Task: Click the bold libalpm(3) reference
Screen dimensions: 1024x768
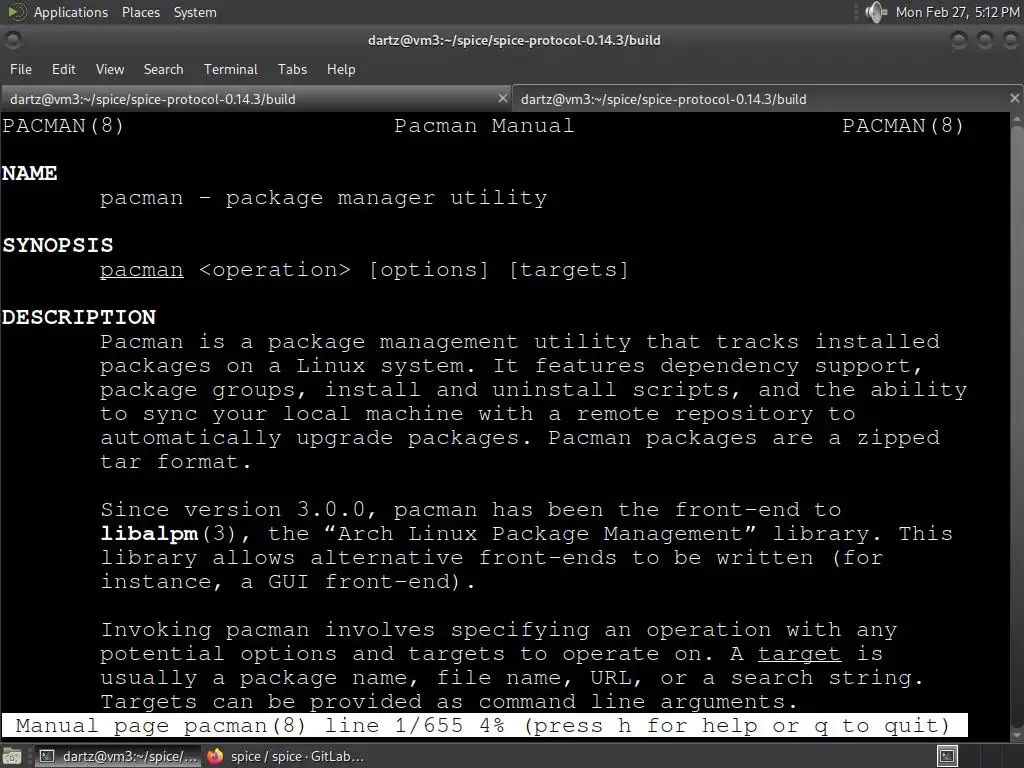Action: coord(168,534)
